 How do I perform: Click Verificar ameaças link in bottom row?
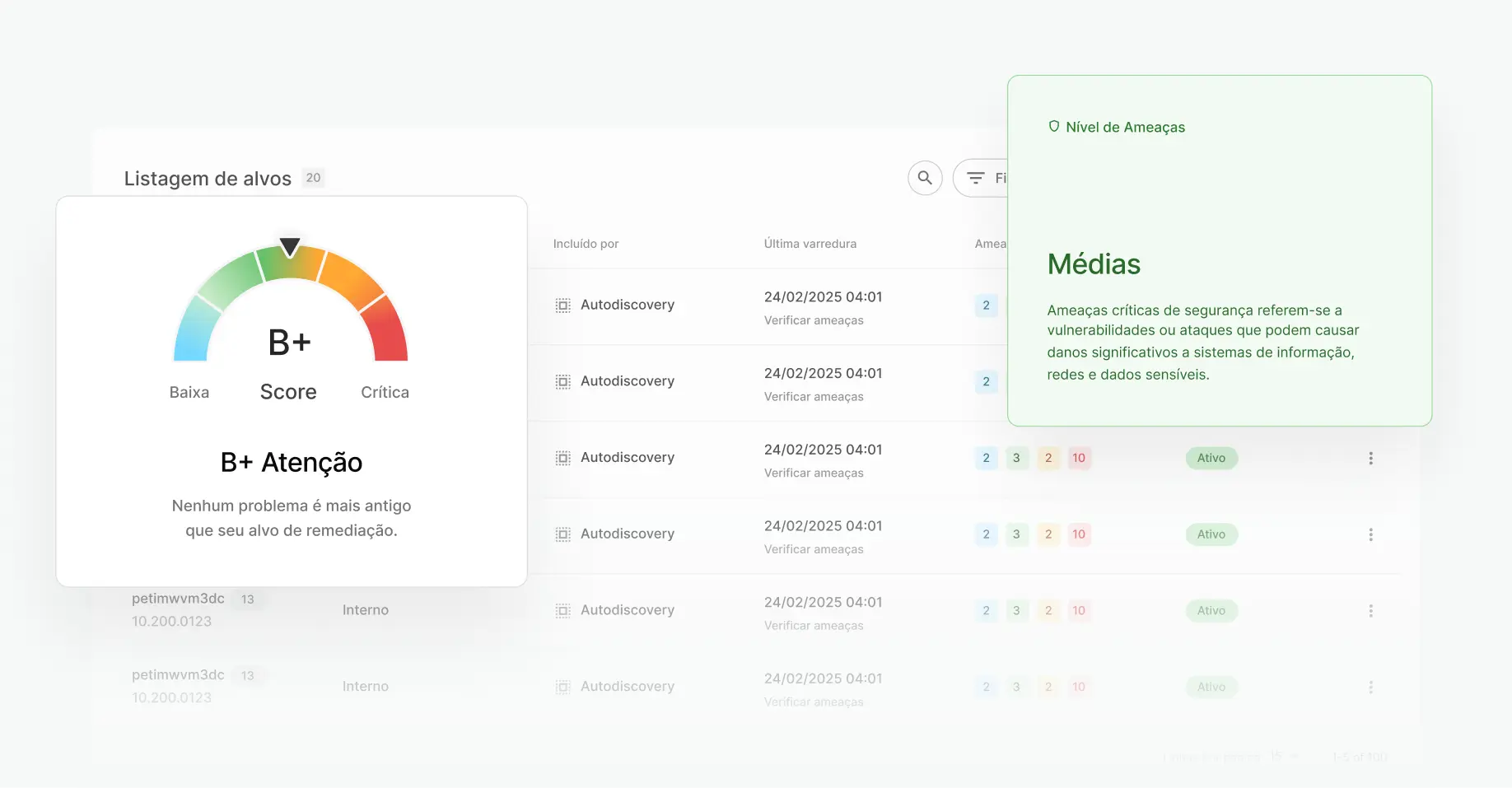pos(813,702)
